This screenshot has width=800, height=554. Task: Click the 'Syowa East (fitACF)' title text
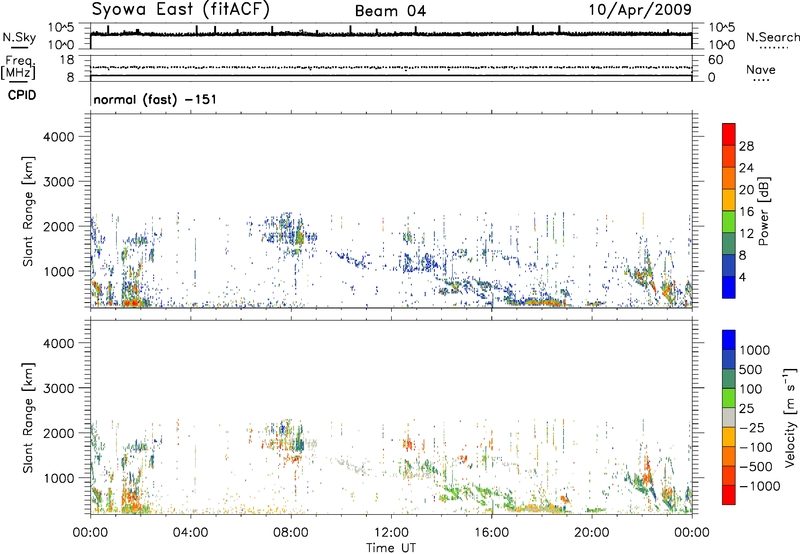[x=180, y=10]
